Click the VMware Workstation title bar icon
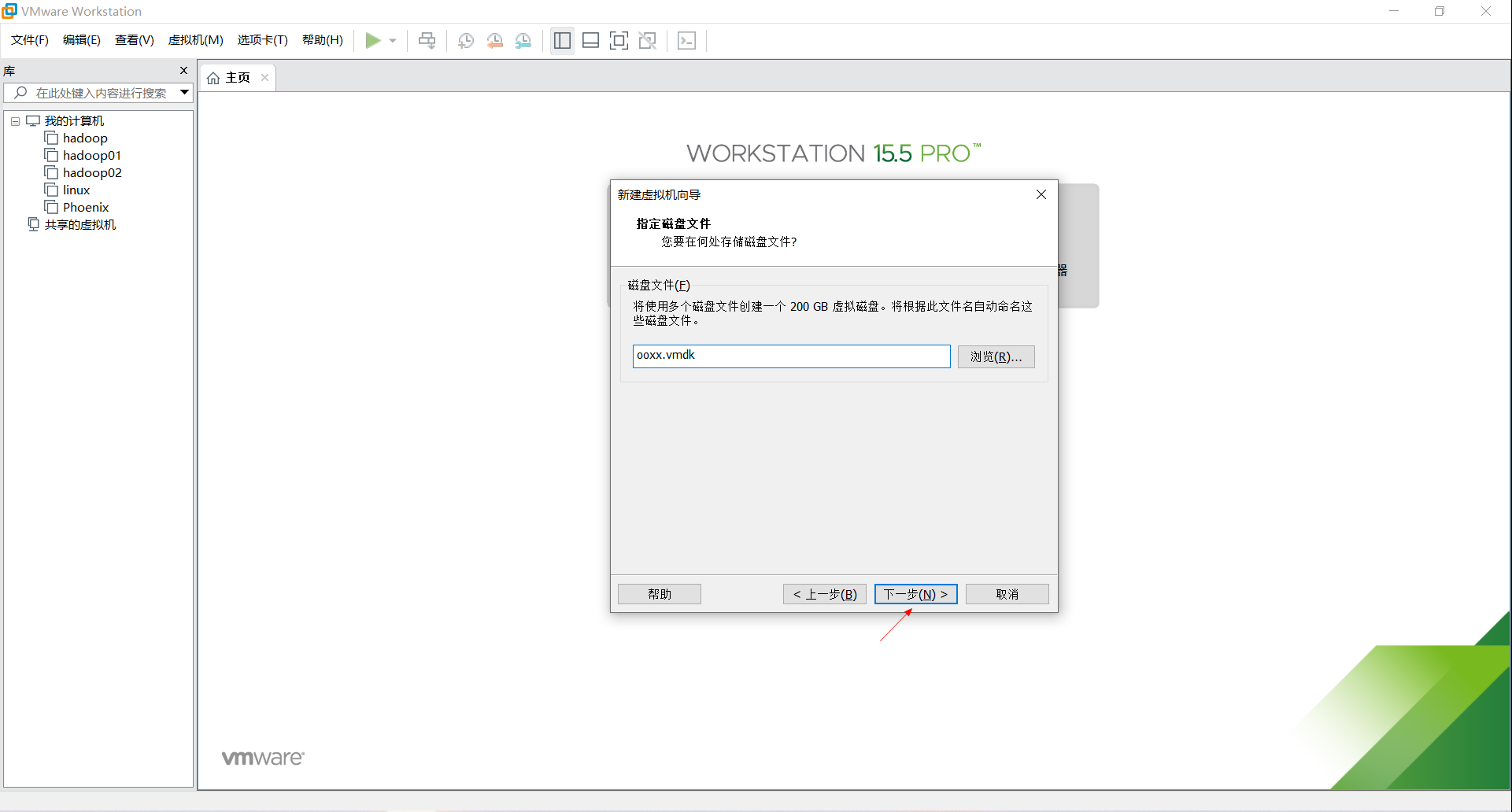Image resolution: width=1512 pixels, height=812 pixels. (x=9, y=11)
